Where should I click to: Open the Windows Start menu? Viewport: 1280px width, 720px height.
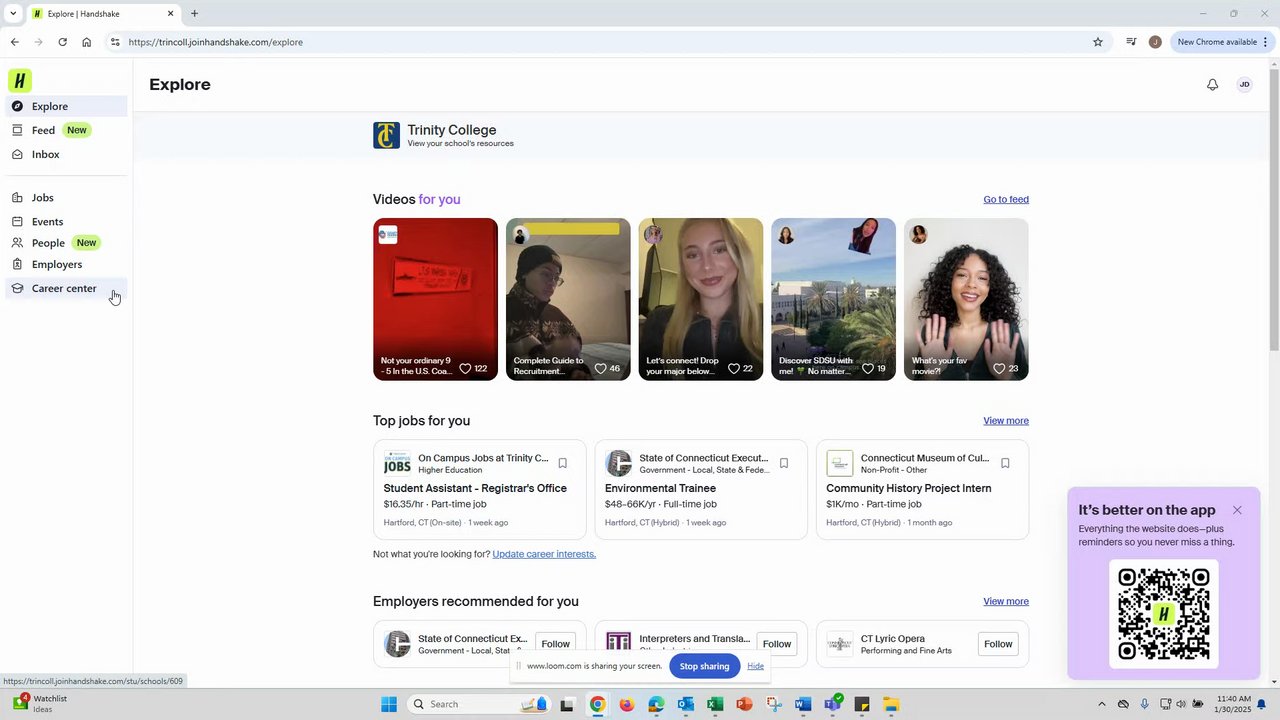(389, 704)
